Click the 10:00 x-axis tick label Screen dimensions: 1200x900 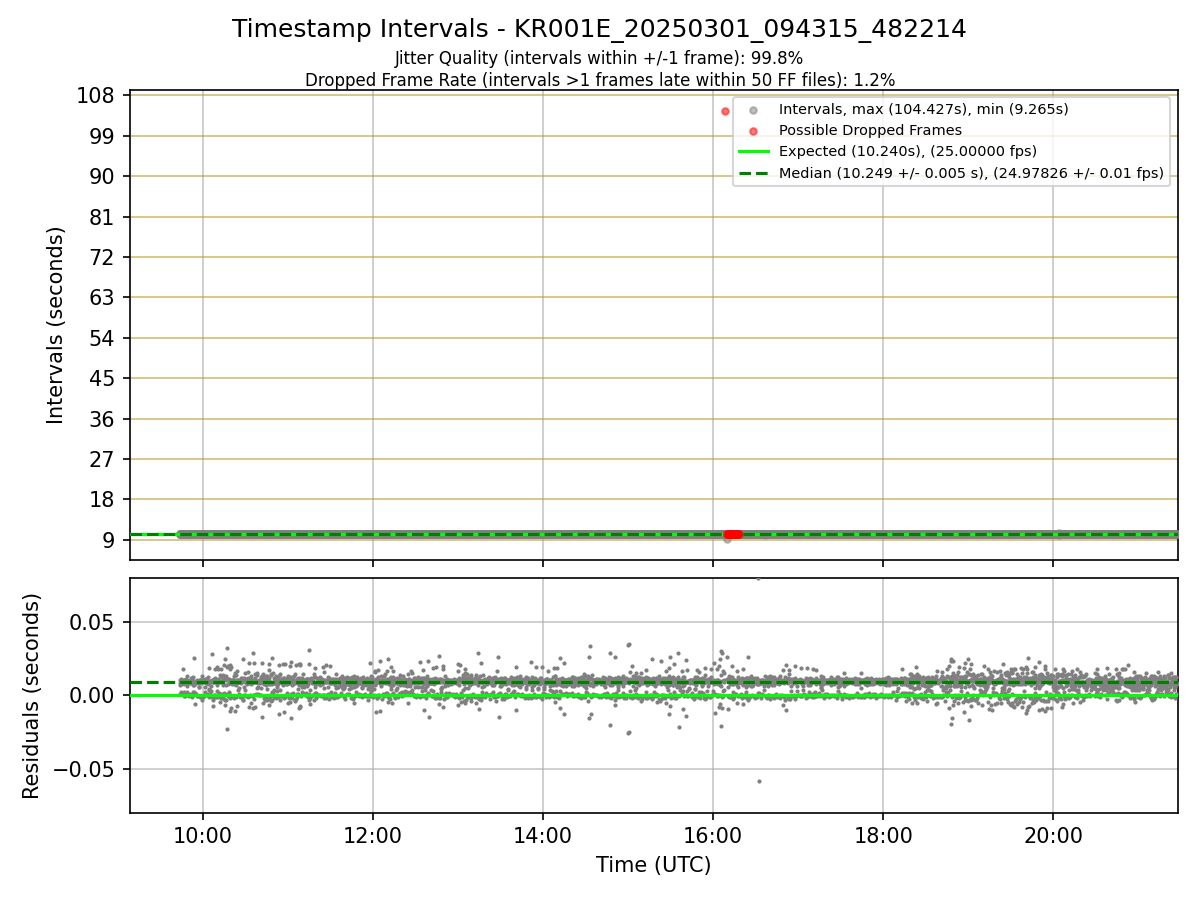(203, 836)
